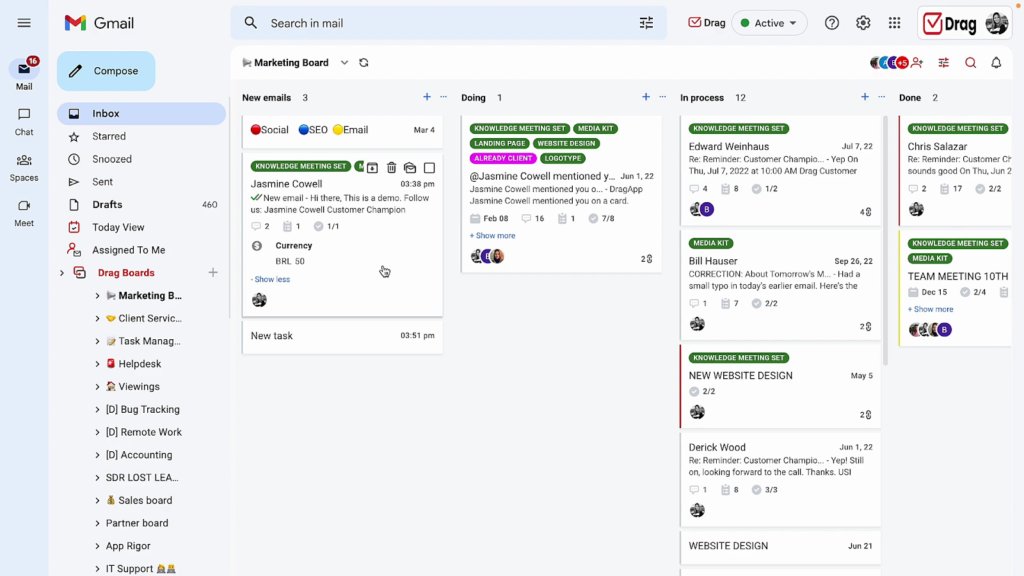Compose a new email

(x=106, y=71)
